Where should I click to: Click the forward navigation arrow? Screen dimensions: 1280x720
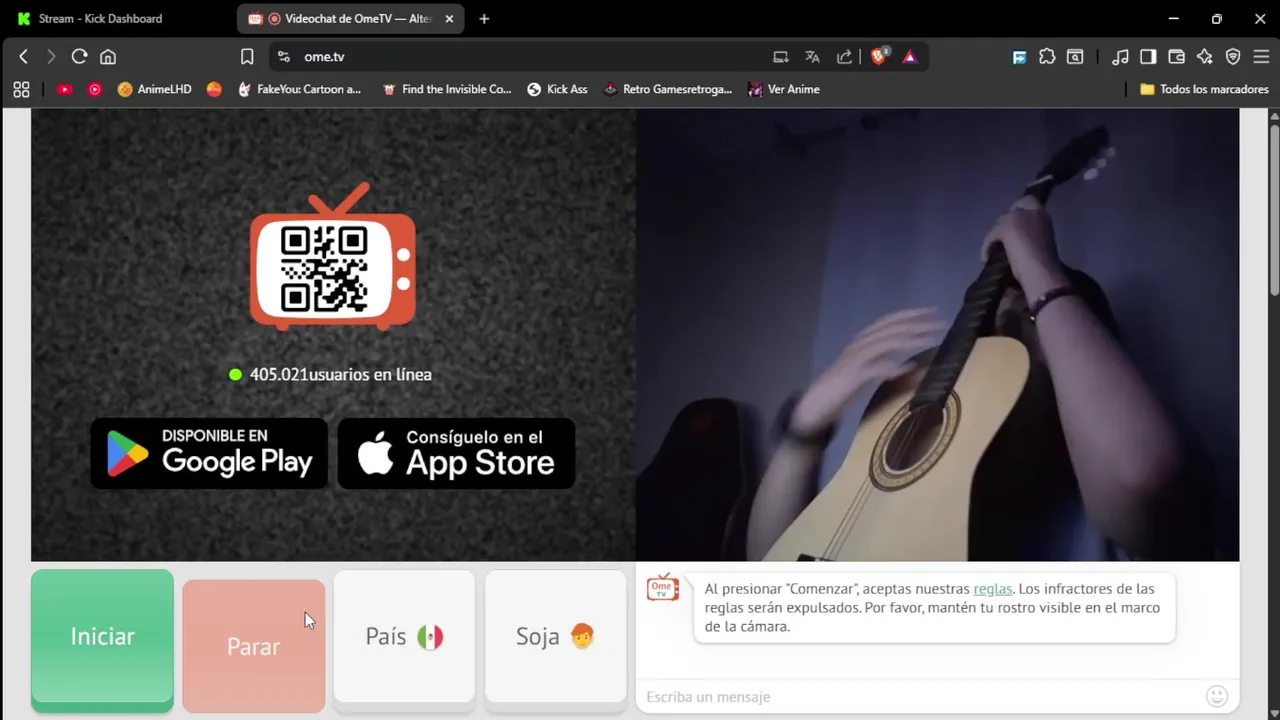point(51,57)
